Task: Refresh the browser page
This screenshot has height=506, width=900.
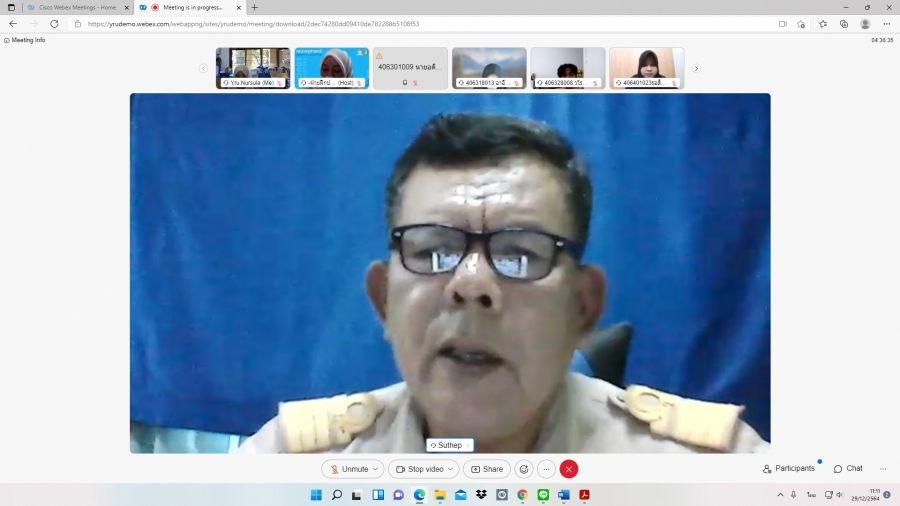Action: (x=54, y=24)
